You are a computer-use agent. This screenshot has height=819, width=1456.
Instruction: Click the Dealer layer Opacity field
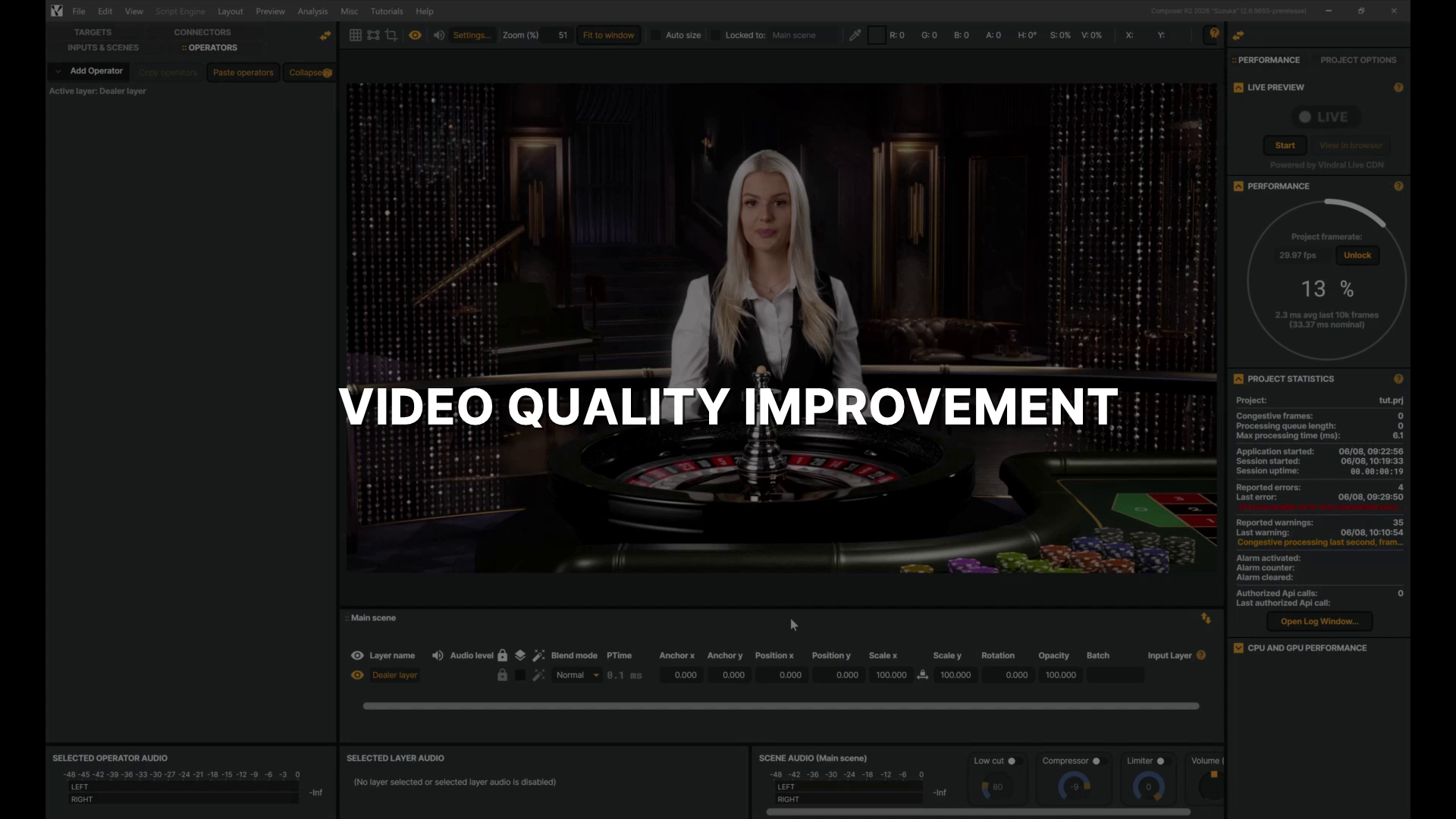[1061, 675]
